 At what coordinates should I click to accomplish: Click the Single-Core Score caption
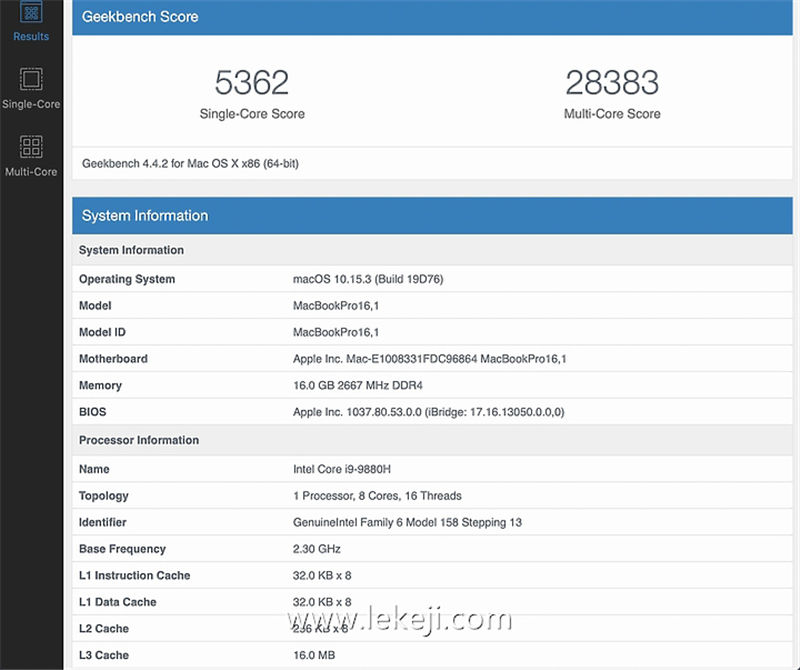point(252,114)
